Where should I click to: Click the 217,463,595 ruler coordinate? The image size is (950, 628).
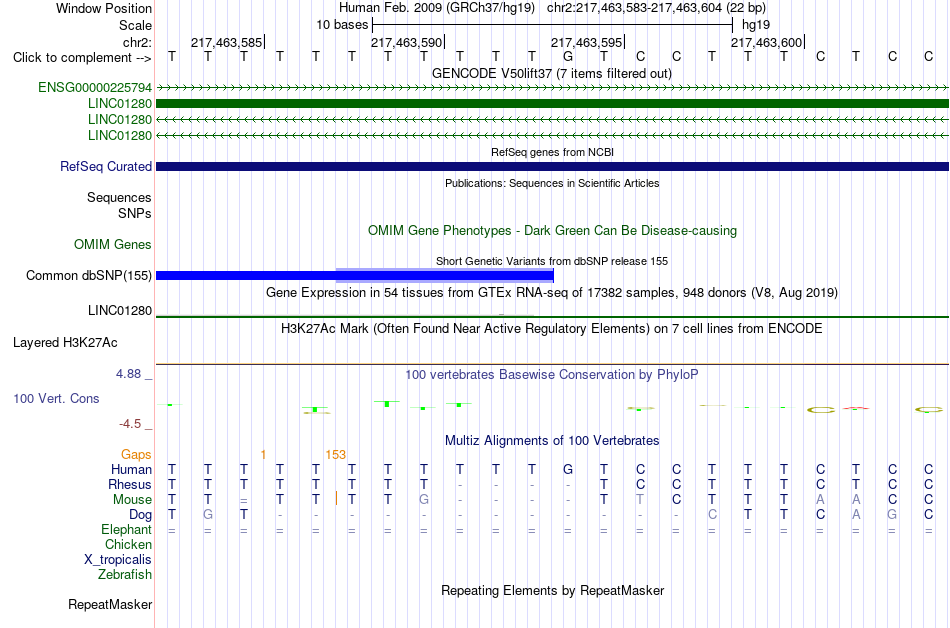coord(586,42)
